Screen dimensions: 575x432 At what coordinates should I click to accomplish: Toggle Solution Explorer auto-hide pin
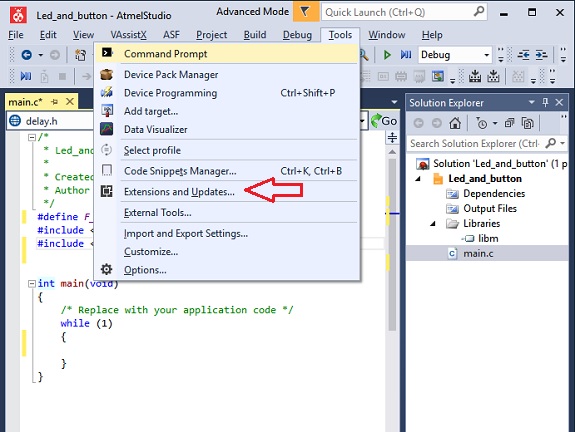(545, 103)
